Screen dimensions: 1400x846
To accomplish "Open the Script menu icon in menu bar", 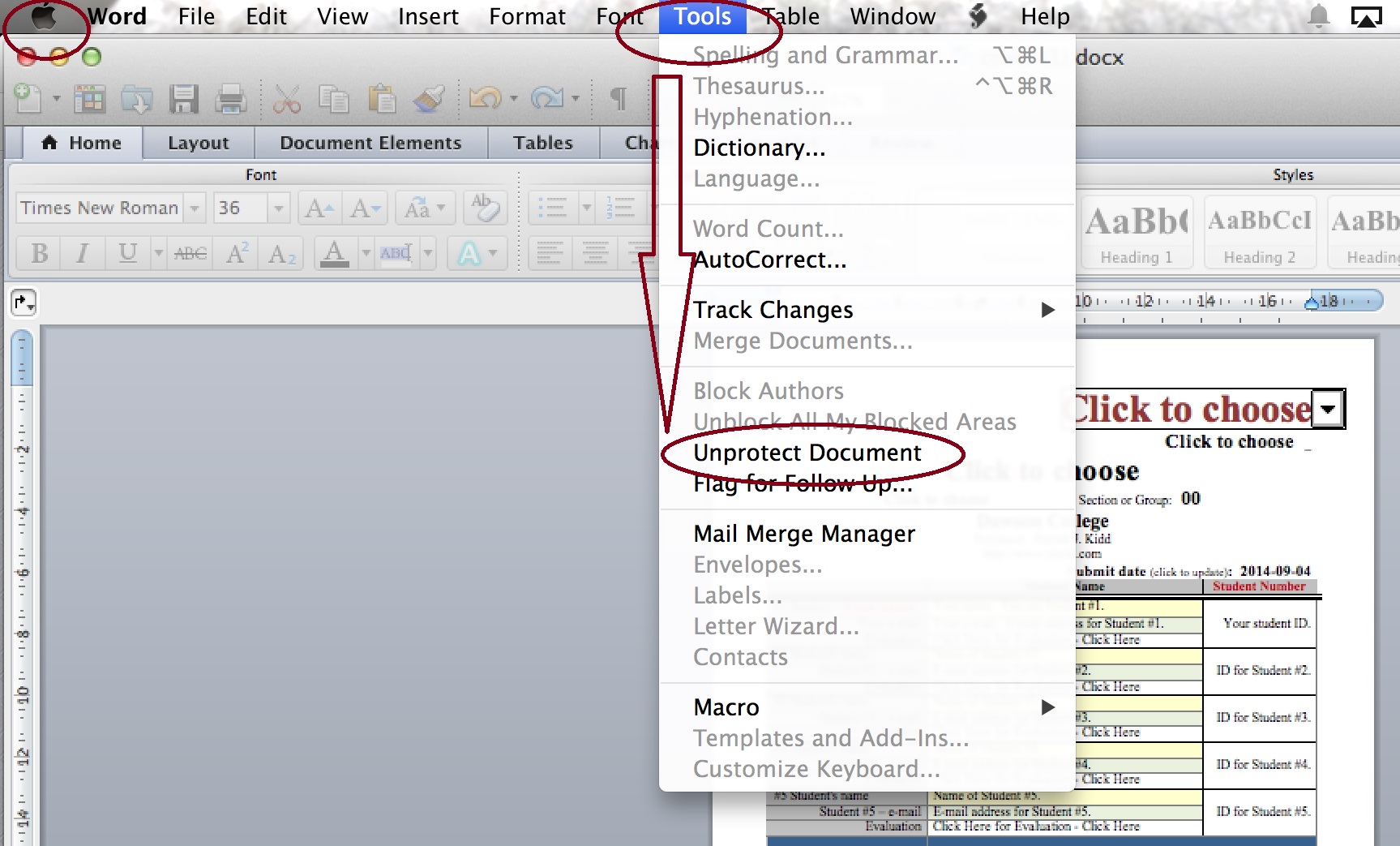I will click(x=978, y=16).
